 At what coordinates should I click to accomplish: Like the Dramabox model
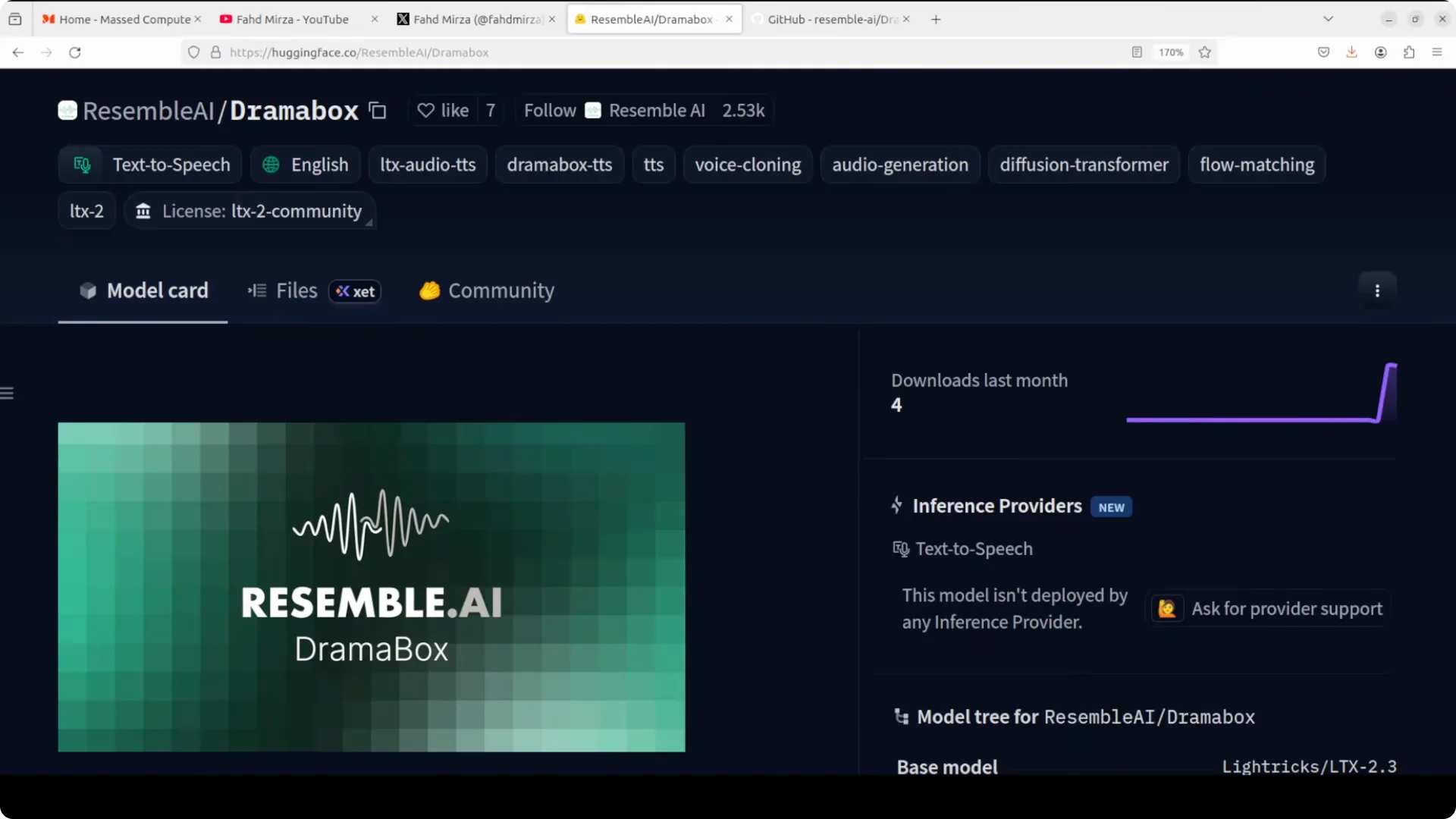coord(444,111)
